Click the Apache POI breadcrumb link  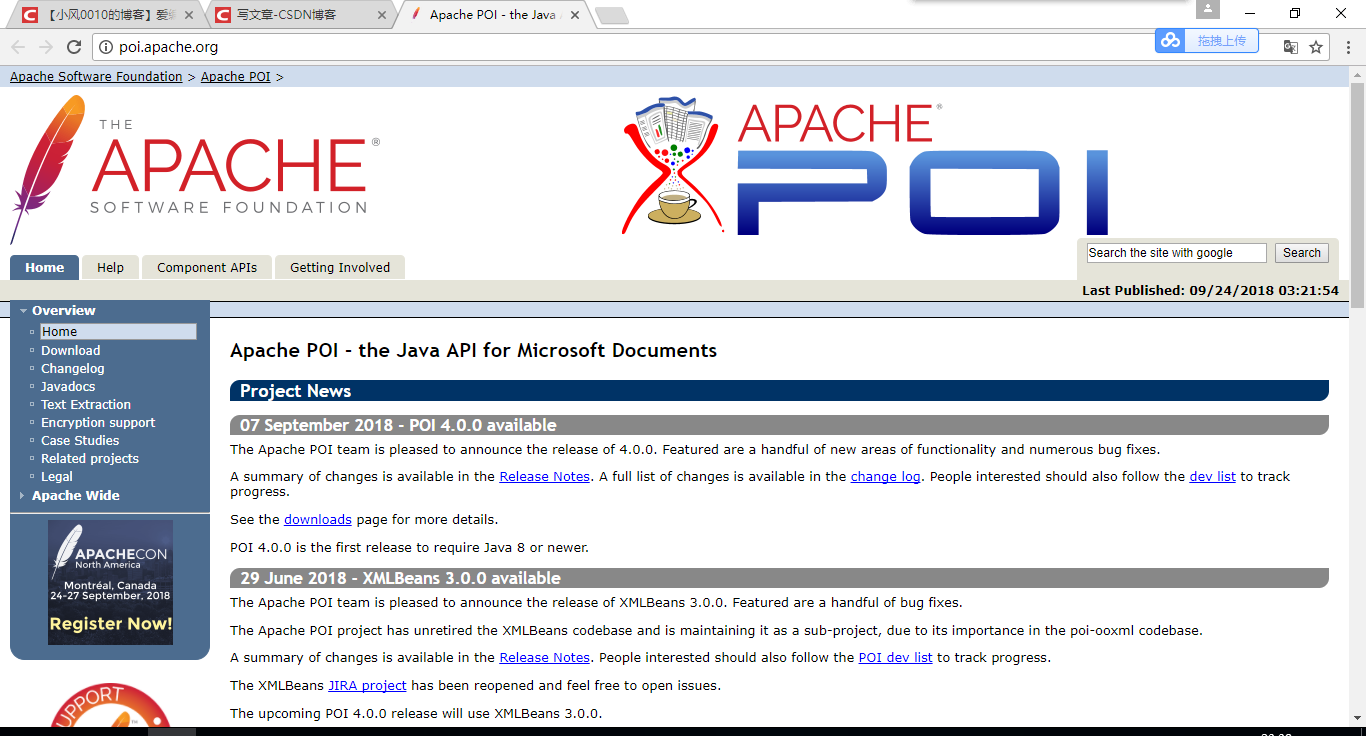236,76
